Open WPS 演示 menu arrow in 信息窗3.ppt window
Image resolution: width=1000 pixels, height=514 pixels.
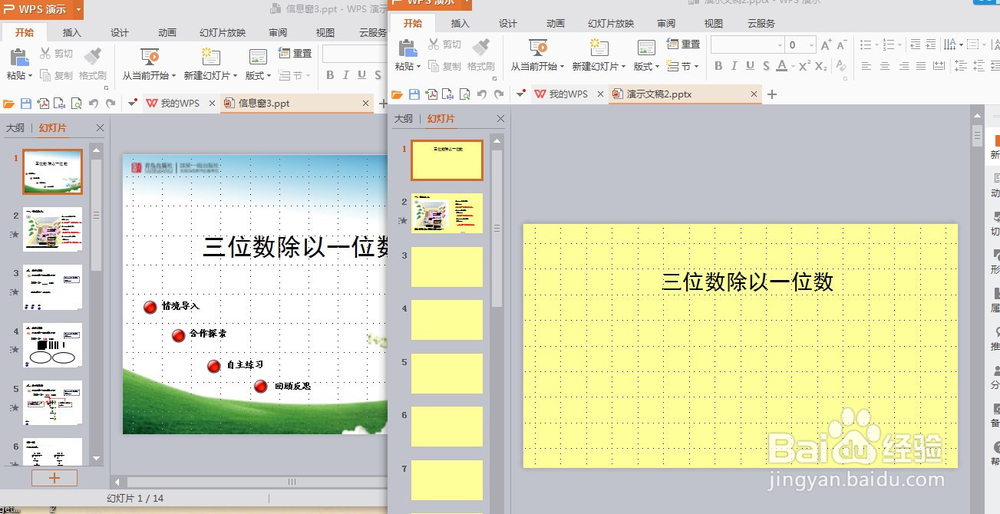(78, 10)
